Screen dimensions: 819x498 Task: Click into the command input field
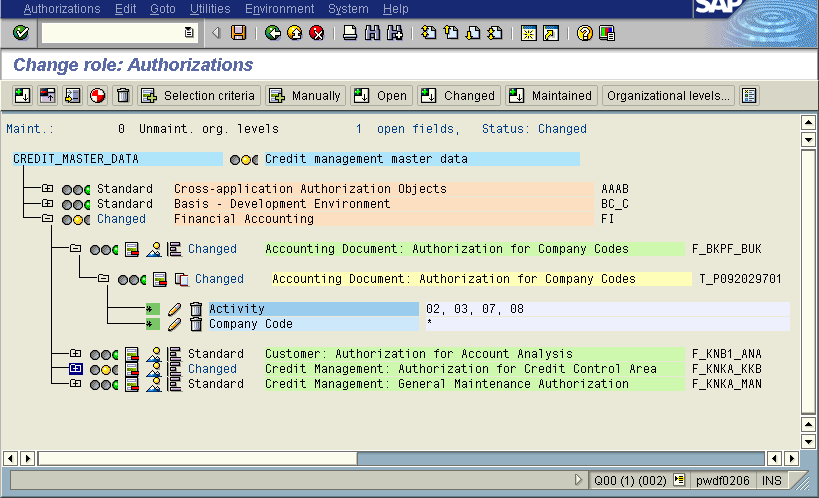pos(110,33)
